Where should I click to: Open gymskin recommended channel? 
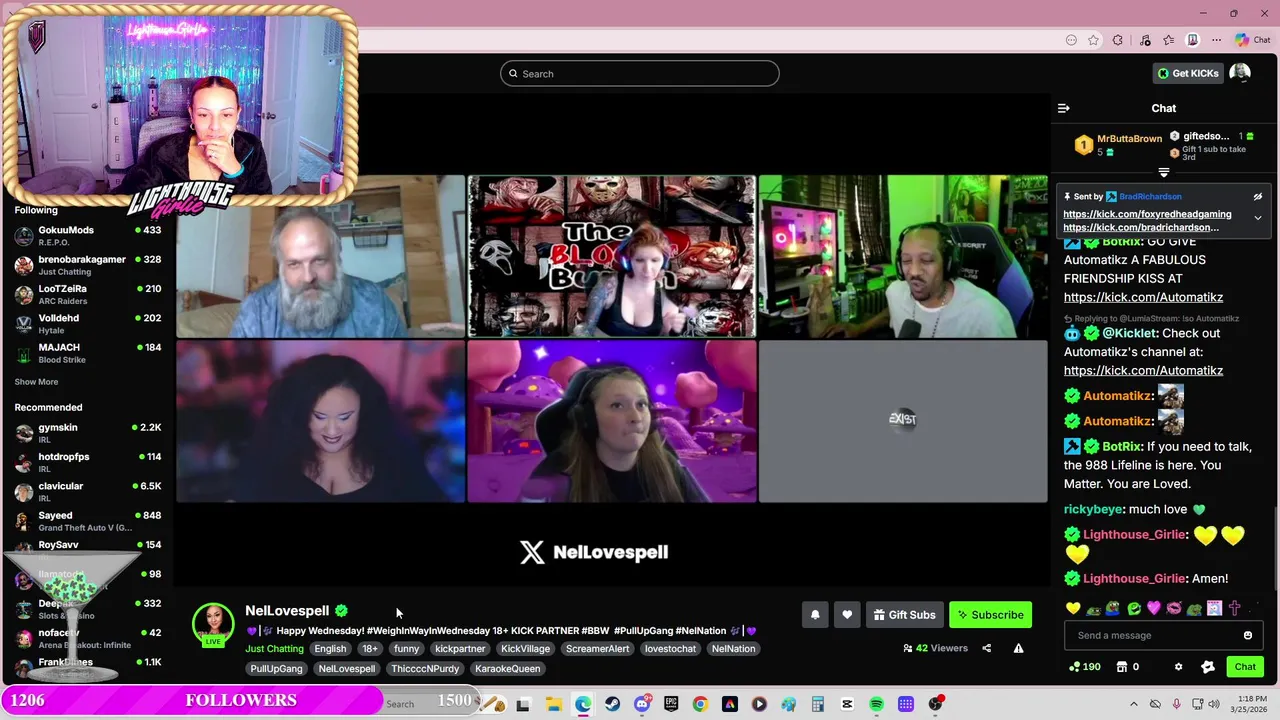[87, 433]
